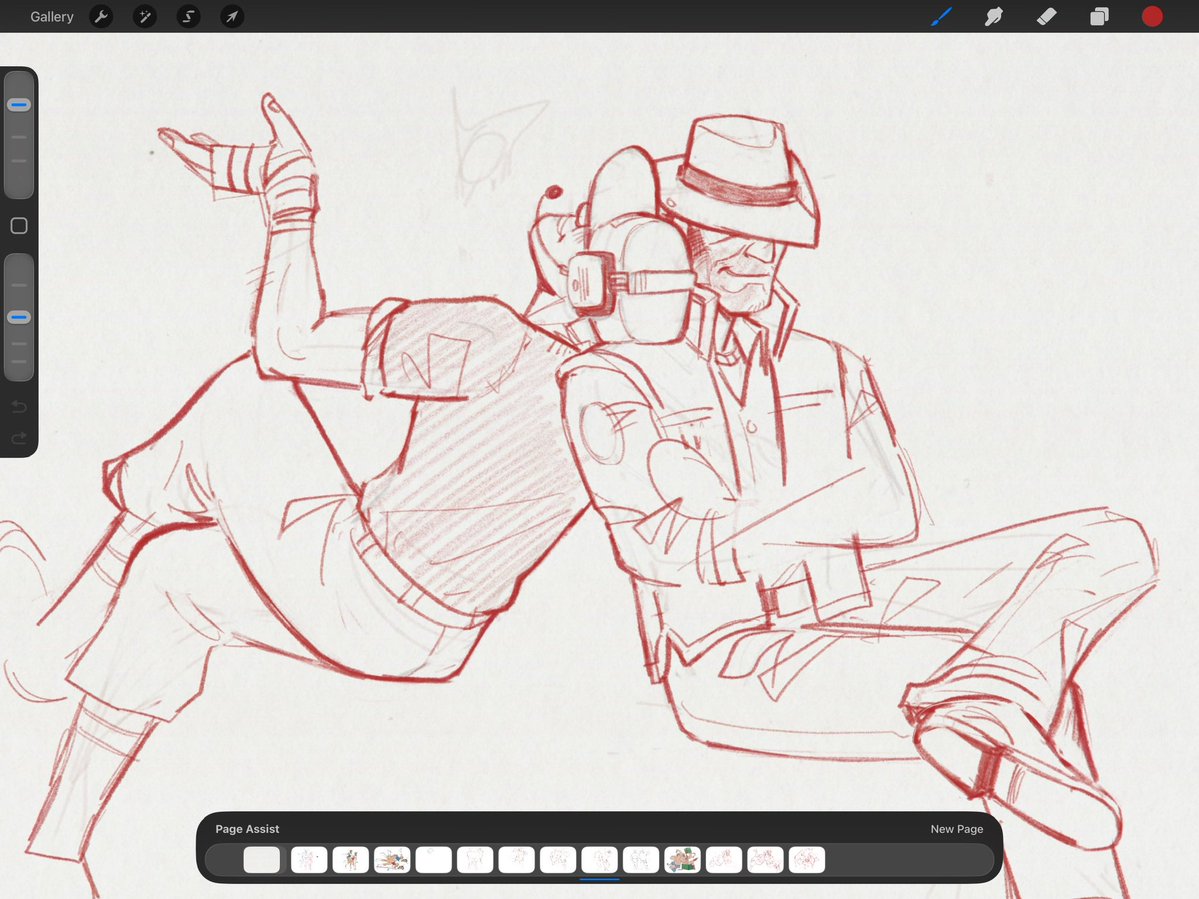Open the second page thumbnail in Page Assist

[309, 860]
